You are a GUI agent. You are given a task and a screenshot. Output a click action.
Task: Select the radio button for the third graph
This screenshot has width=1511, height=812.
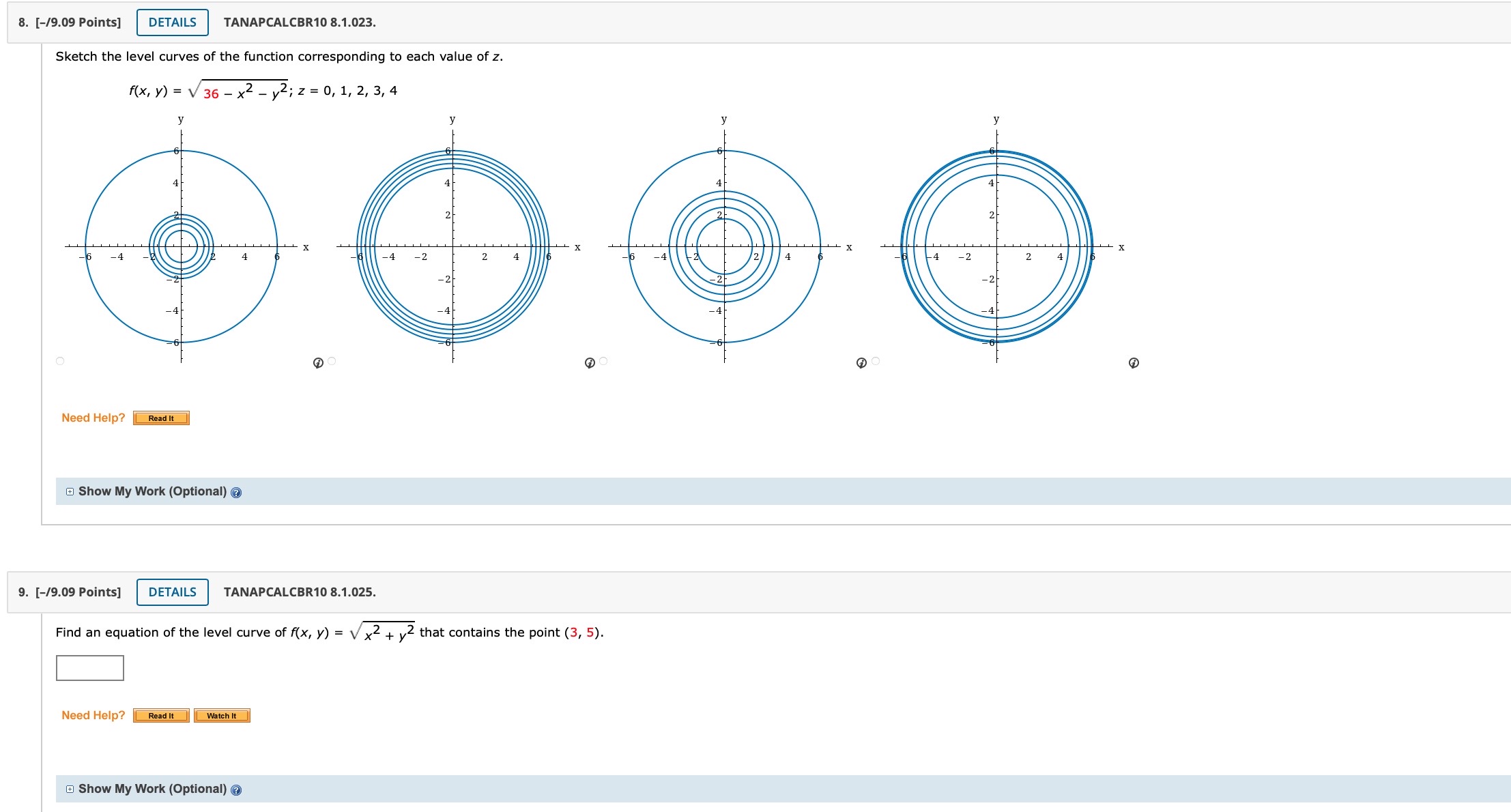coord(604,360)
